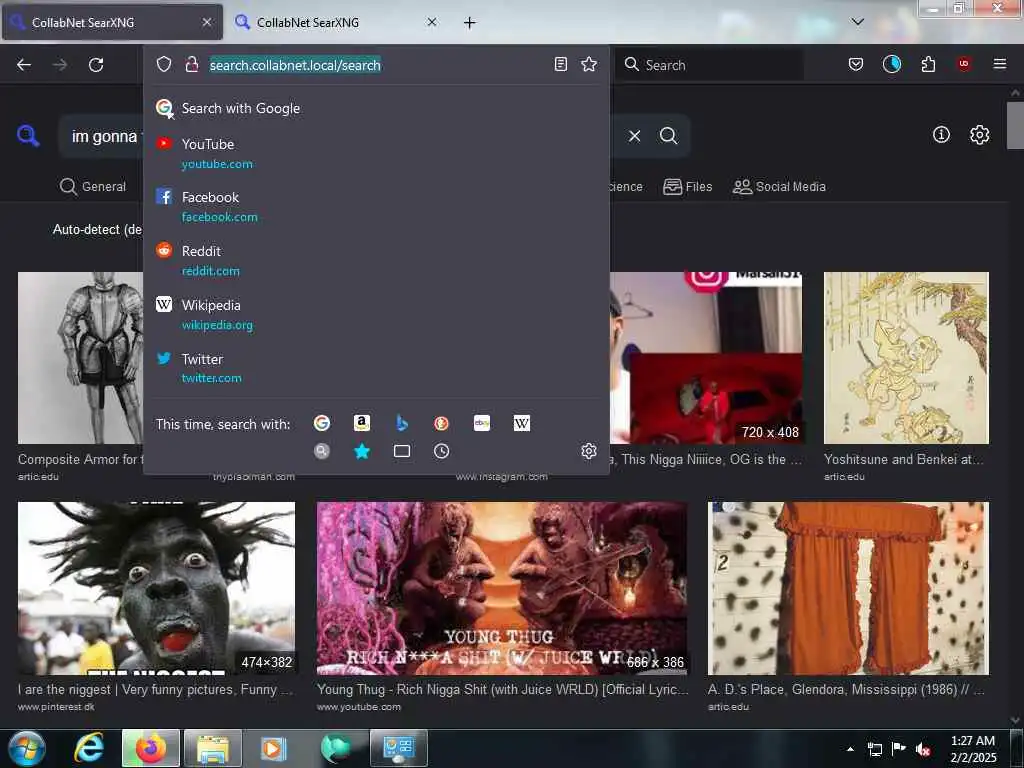Search bookmarks with the blue star icon
Viewport: 1024px width, 768px height.
362,451
